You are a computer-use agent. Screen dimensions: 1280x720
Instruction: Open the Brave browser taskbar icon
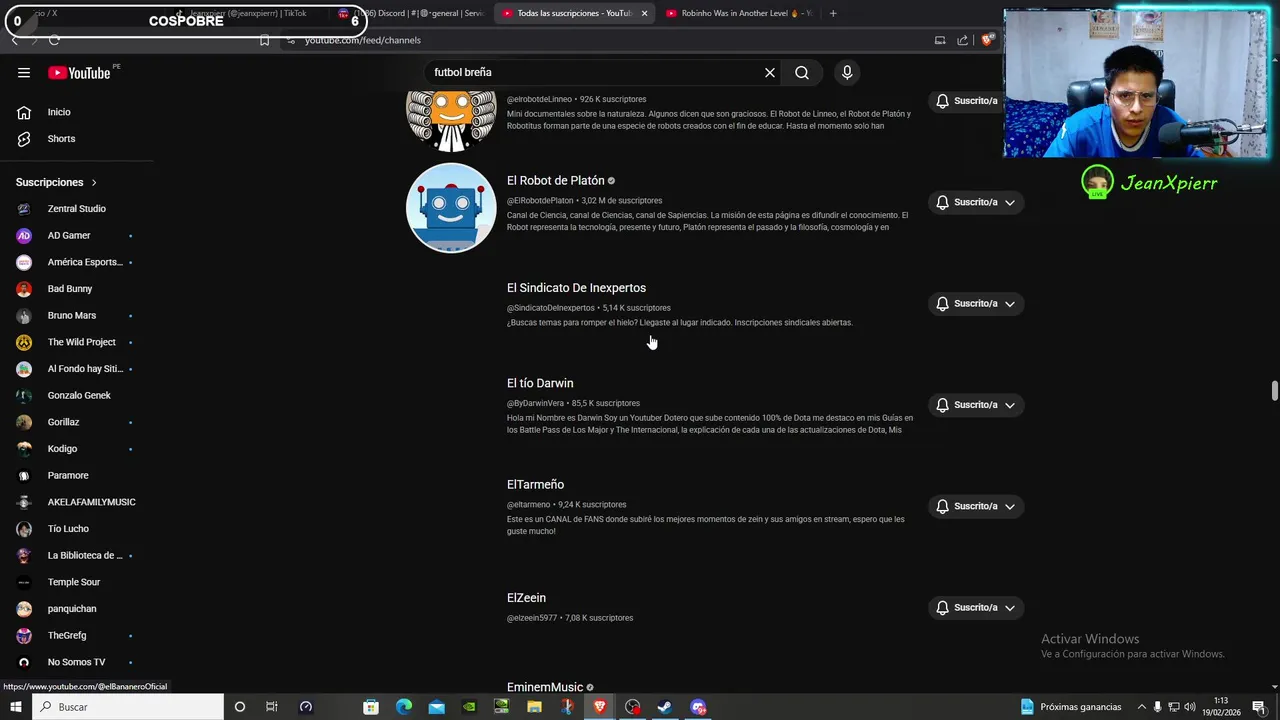pos(599,707)
